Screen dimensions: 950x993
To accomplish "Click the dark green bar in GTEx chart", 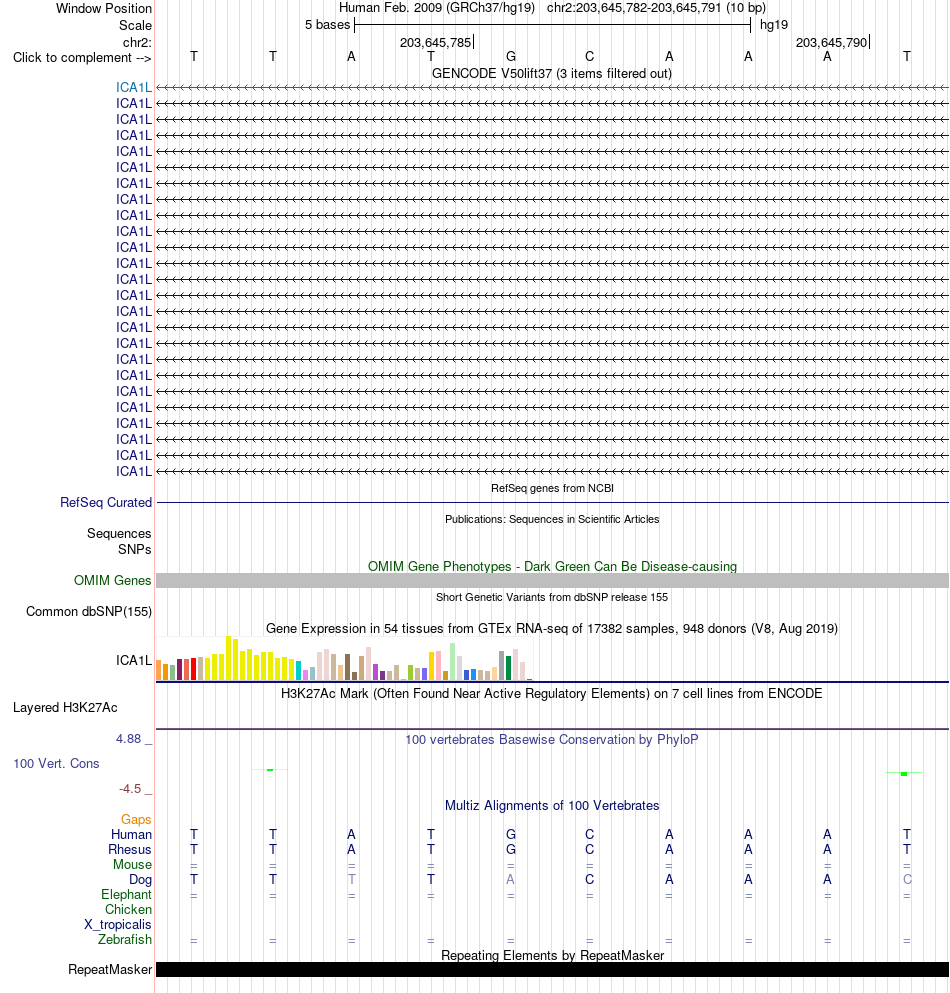I will point(509,668).
